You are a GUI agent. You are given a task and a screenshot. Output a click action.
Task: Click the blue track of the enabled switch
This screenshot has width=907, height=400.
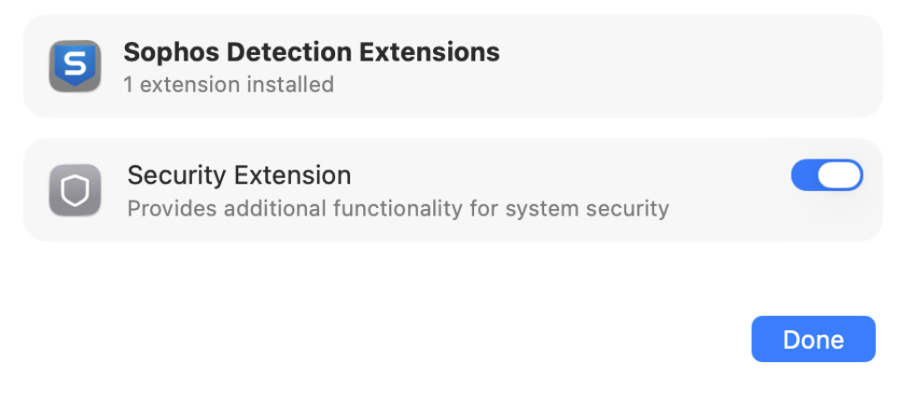(807, 176)
